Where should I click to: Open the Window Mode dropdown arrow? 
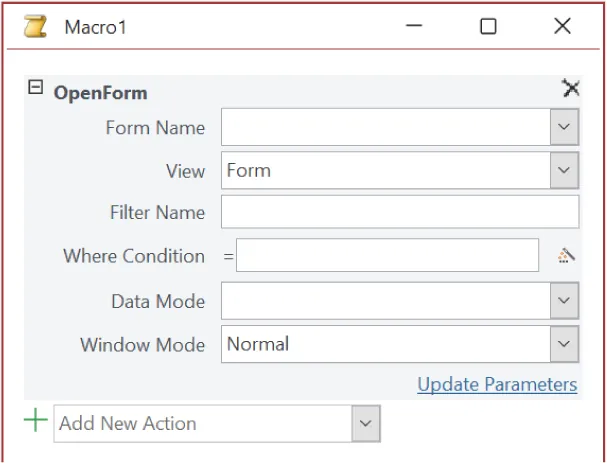564,344
